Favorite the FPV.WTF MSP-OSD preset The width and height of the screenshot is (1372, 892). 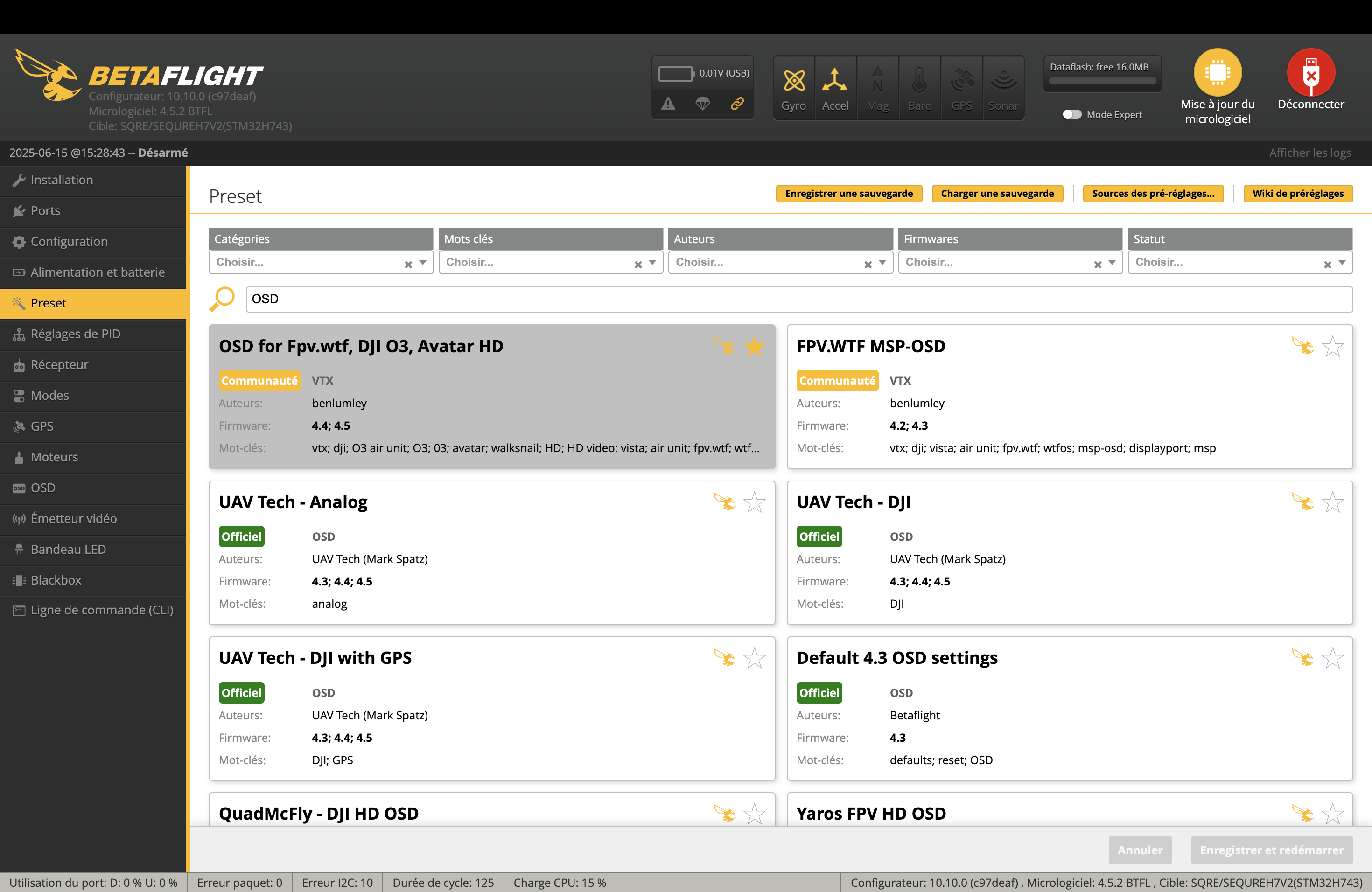[1332, 346]
